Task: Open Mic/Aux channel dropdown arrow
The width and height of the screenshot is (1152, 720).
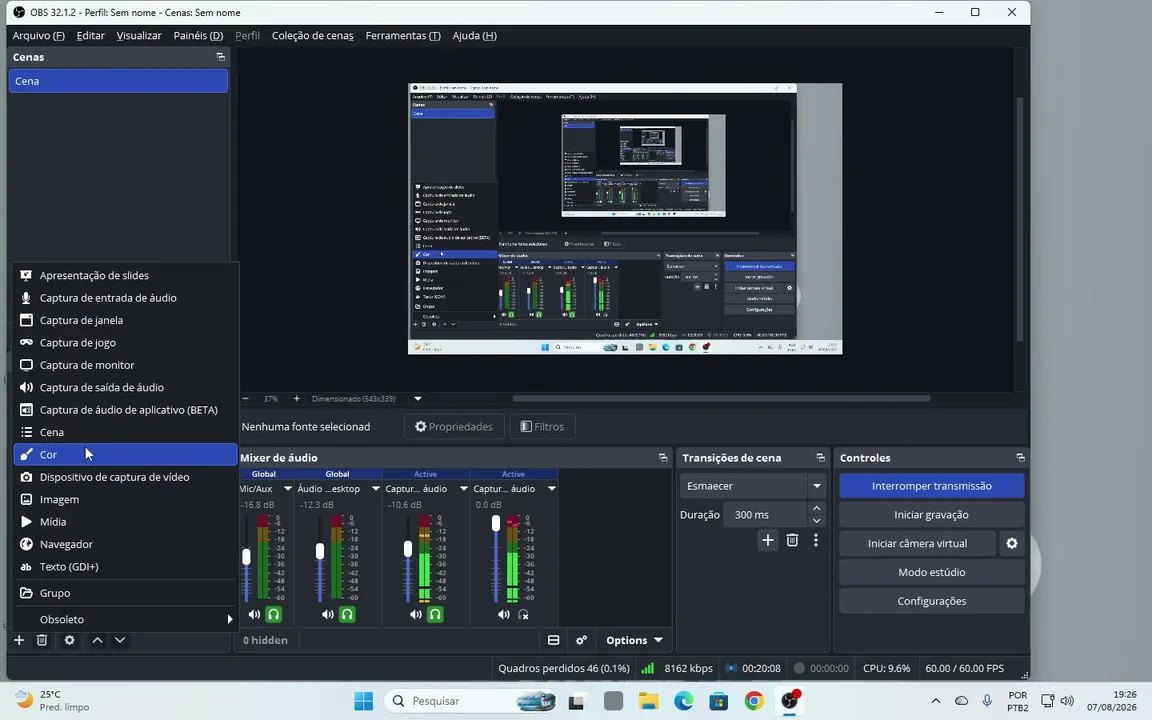Action: 287,489
